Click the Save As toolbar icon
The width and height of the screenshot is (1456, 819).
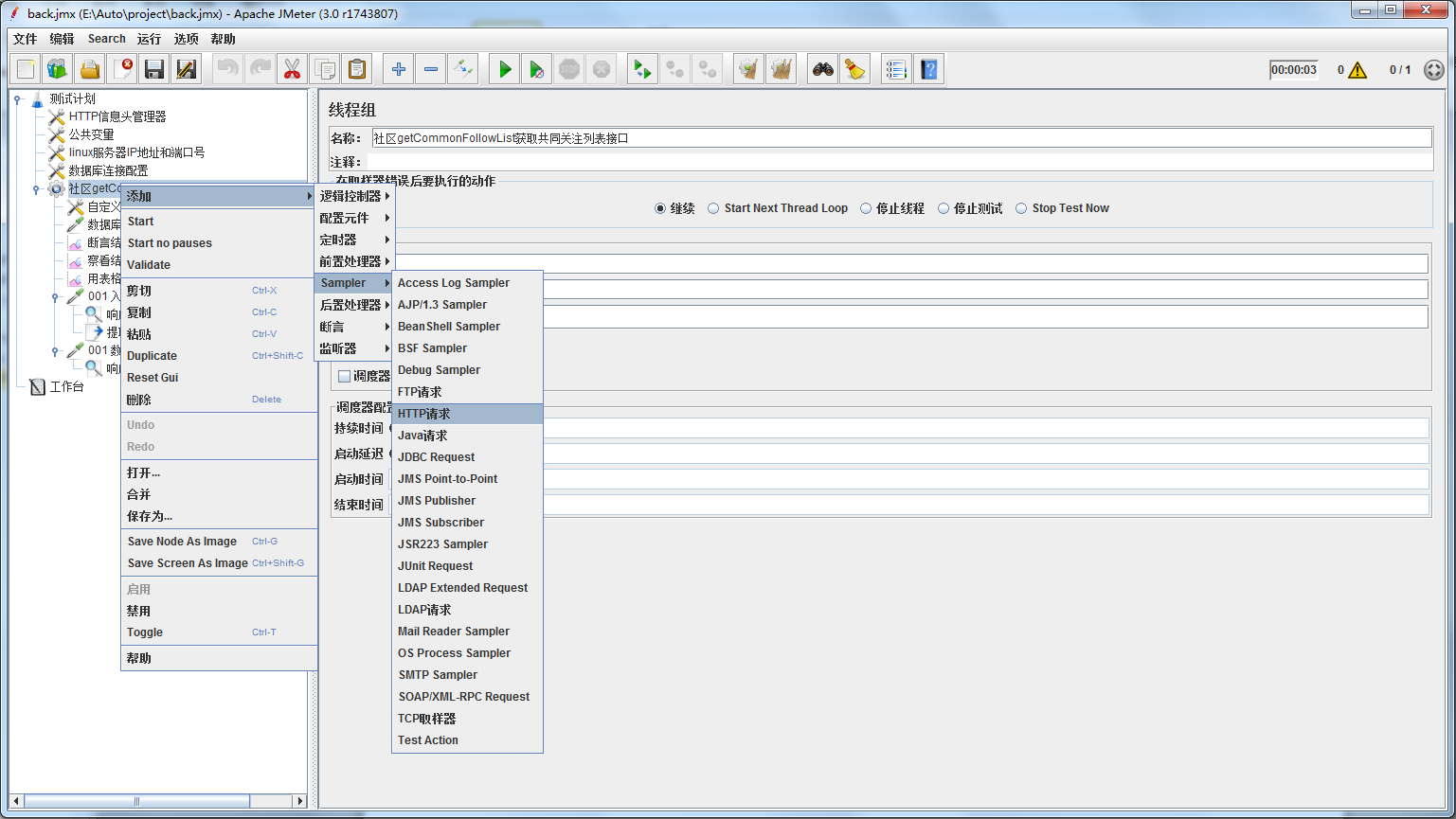coord(187,69)
